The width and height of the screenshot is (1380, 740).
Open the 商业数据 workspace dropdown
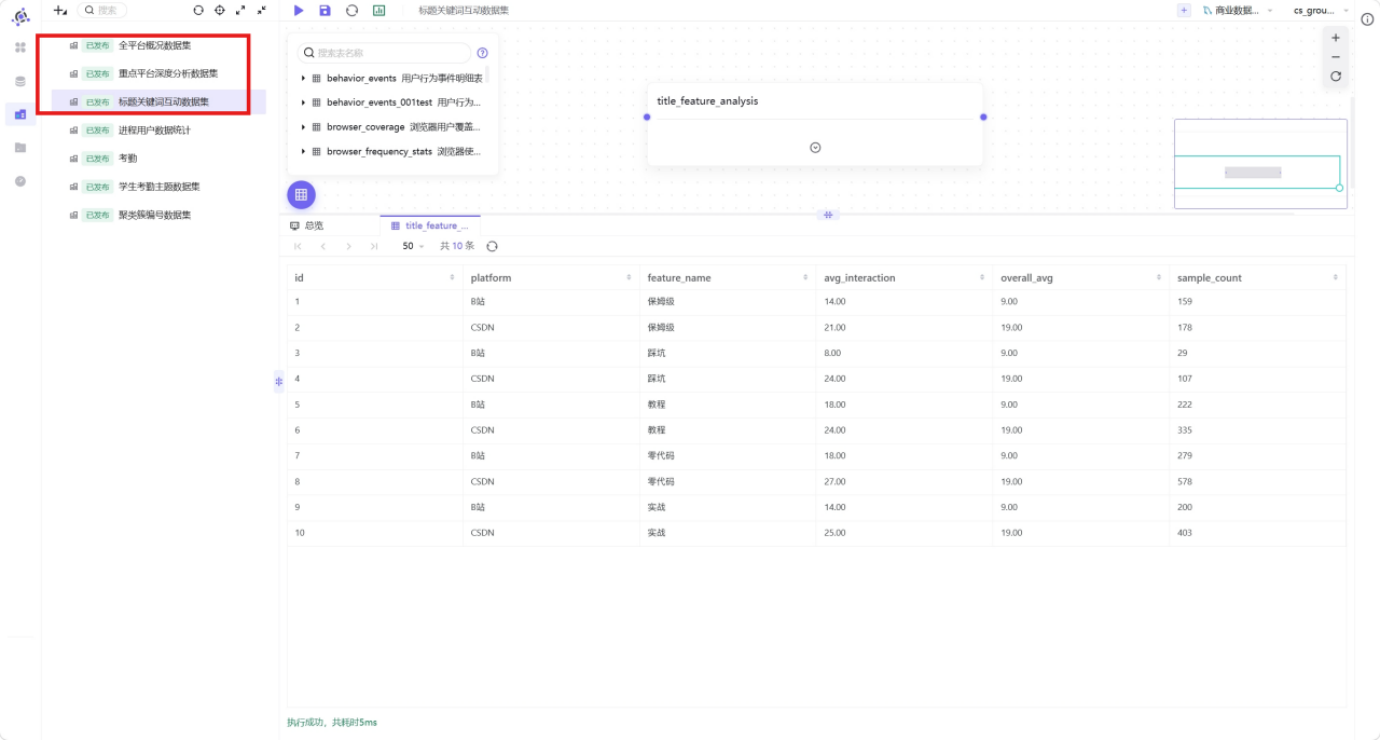pyautogui.click(x=1238, y=10)
